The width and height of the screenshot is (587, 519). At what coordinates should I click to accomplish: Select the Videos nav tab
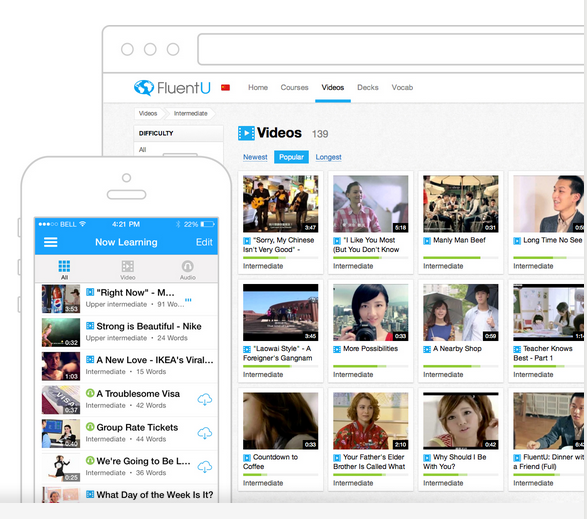pyautogui.click(x=332, y=87)
